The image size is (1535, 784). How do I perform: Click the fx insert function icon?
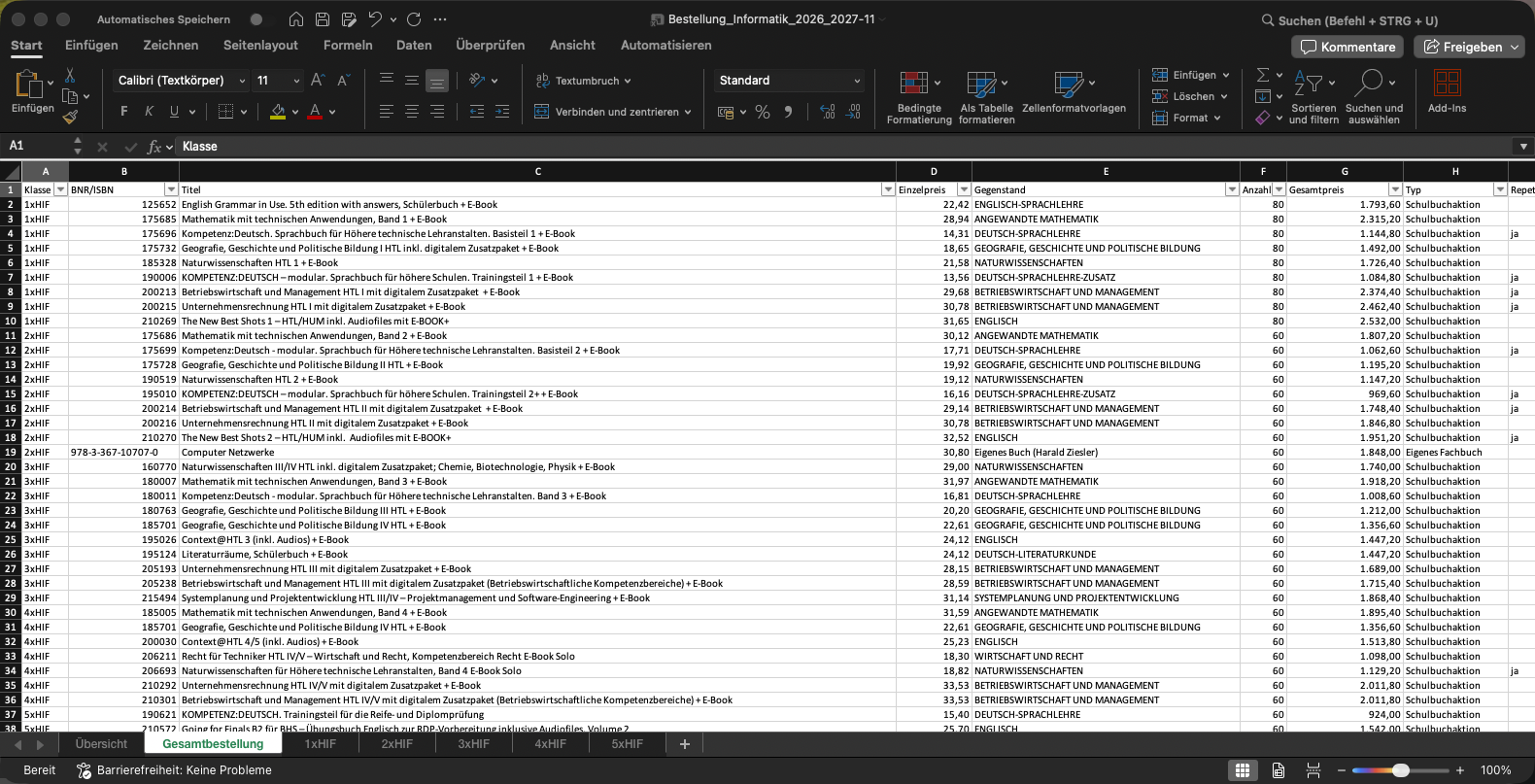coord(153,147)
